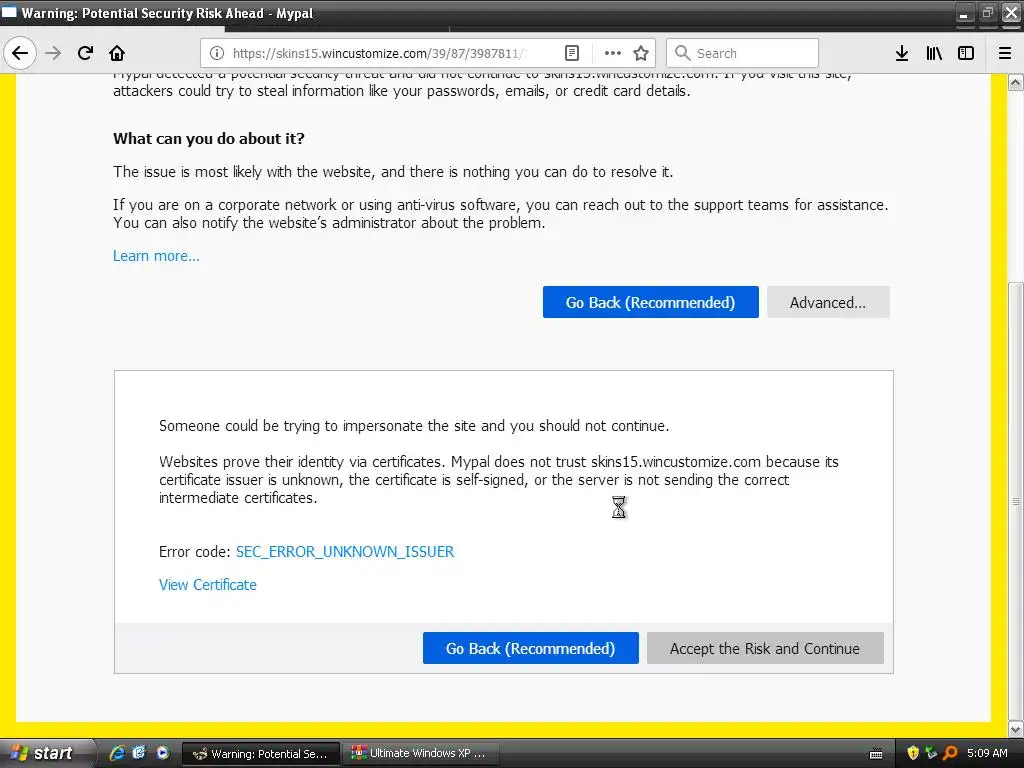The image size is (1024, 768).
Task: Open the hamburger application menu
Action: coord(1005,54)
